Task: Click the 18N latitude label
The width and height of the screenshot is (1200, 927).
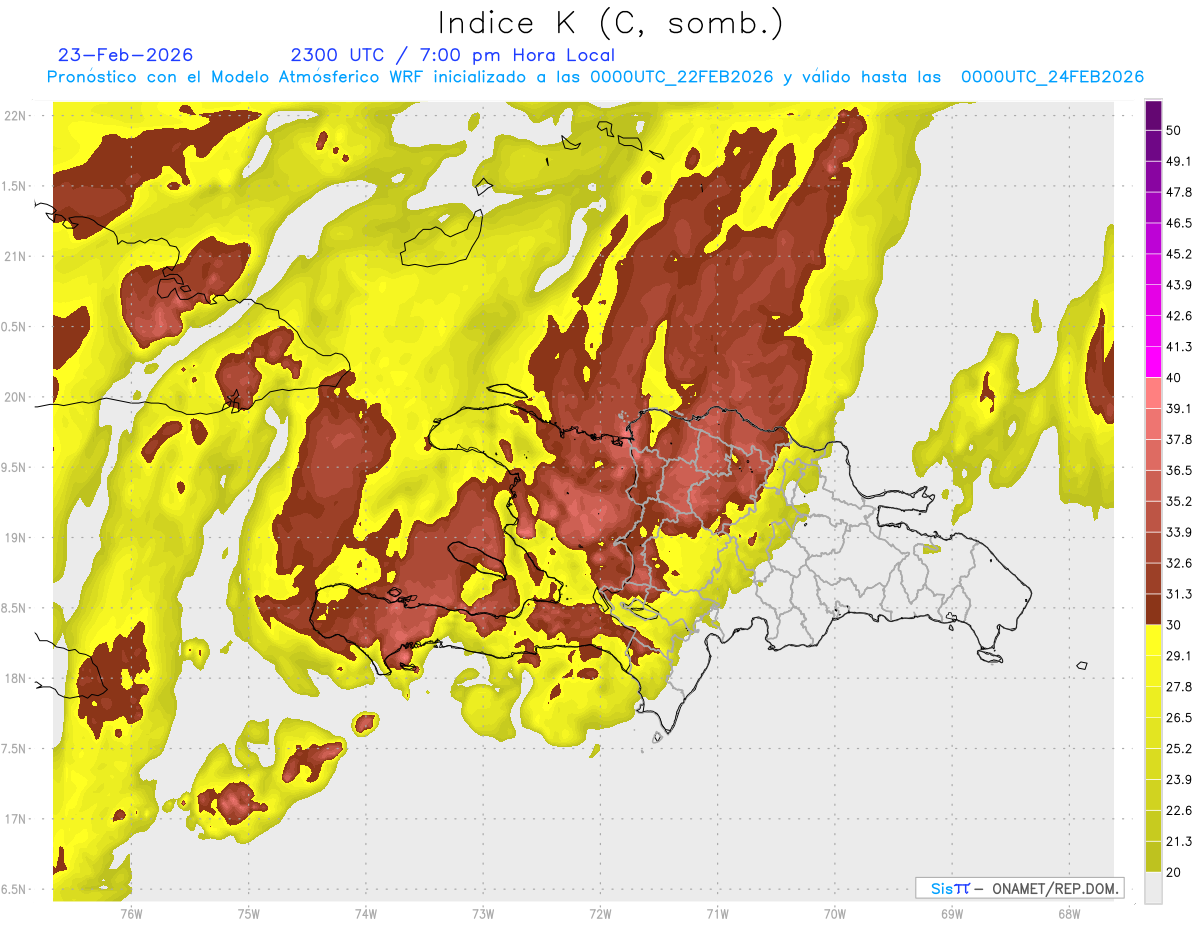Action: [14, 678]
